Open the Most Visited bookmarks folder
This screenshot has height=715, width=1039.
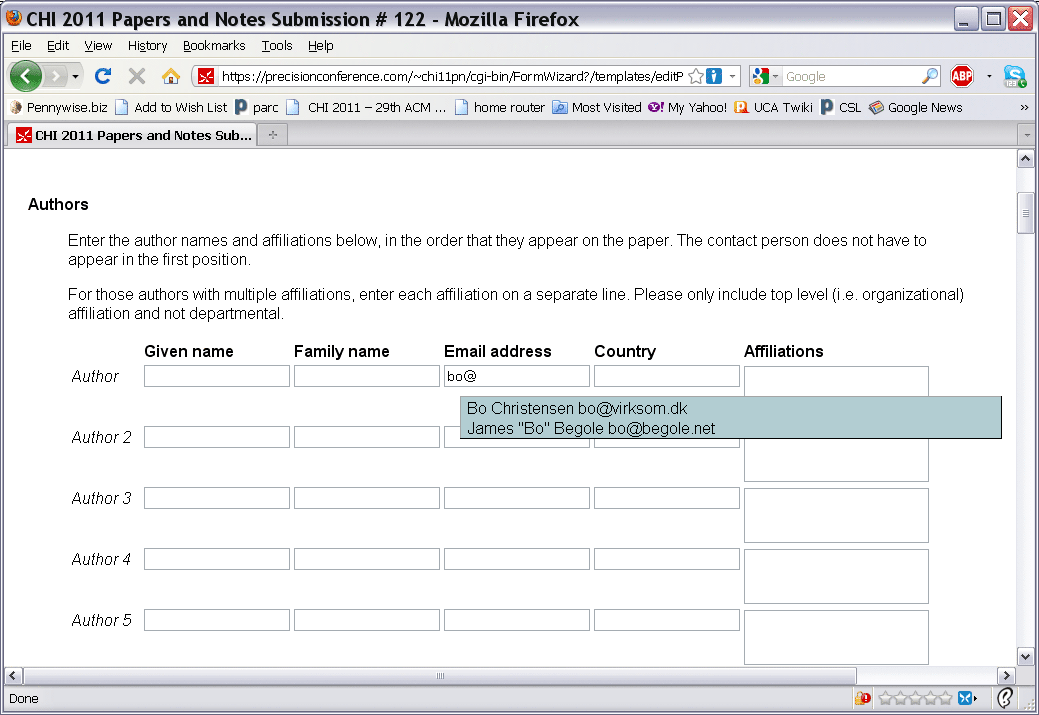tap(597, 107)
